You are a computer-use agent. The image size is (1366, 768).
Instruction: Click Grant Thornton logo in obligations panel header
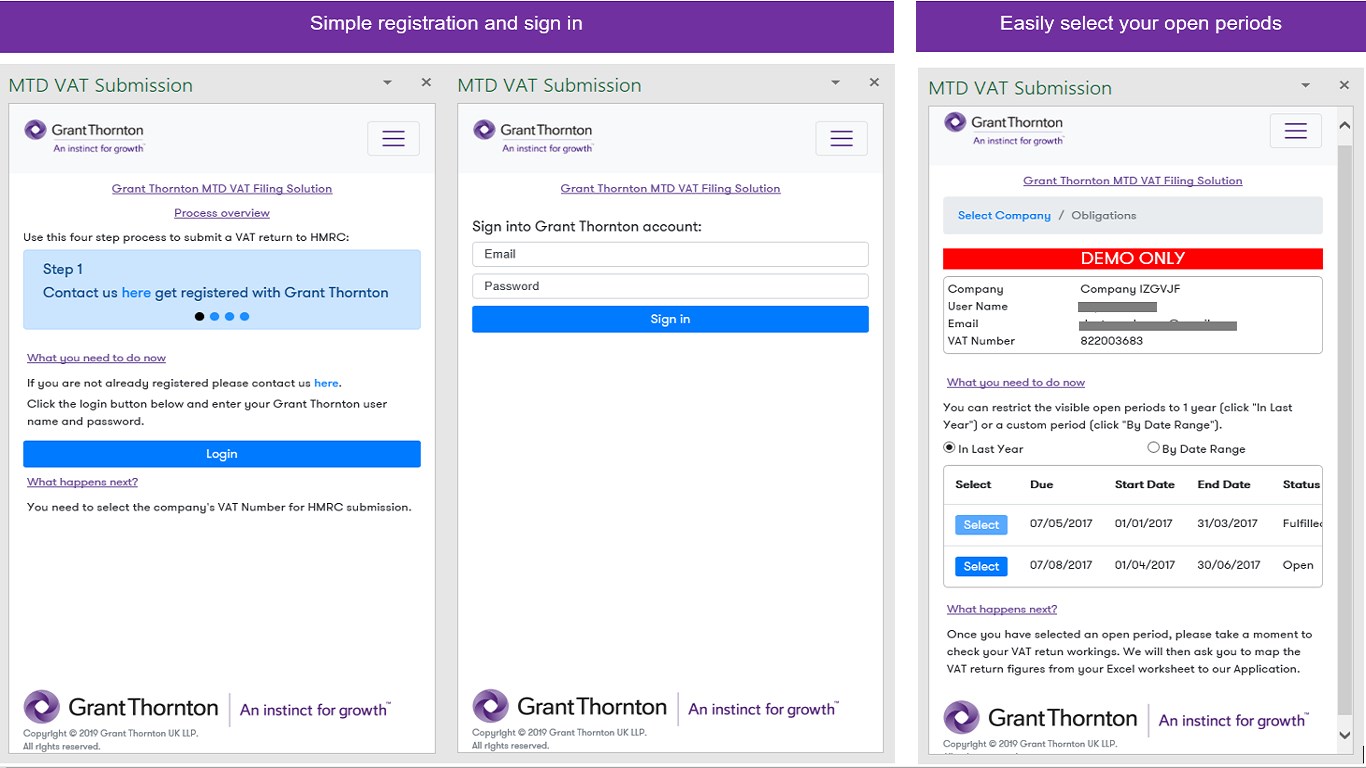pyautogui.click(x=1004, y=129)
